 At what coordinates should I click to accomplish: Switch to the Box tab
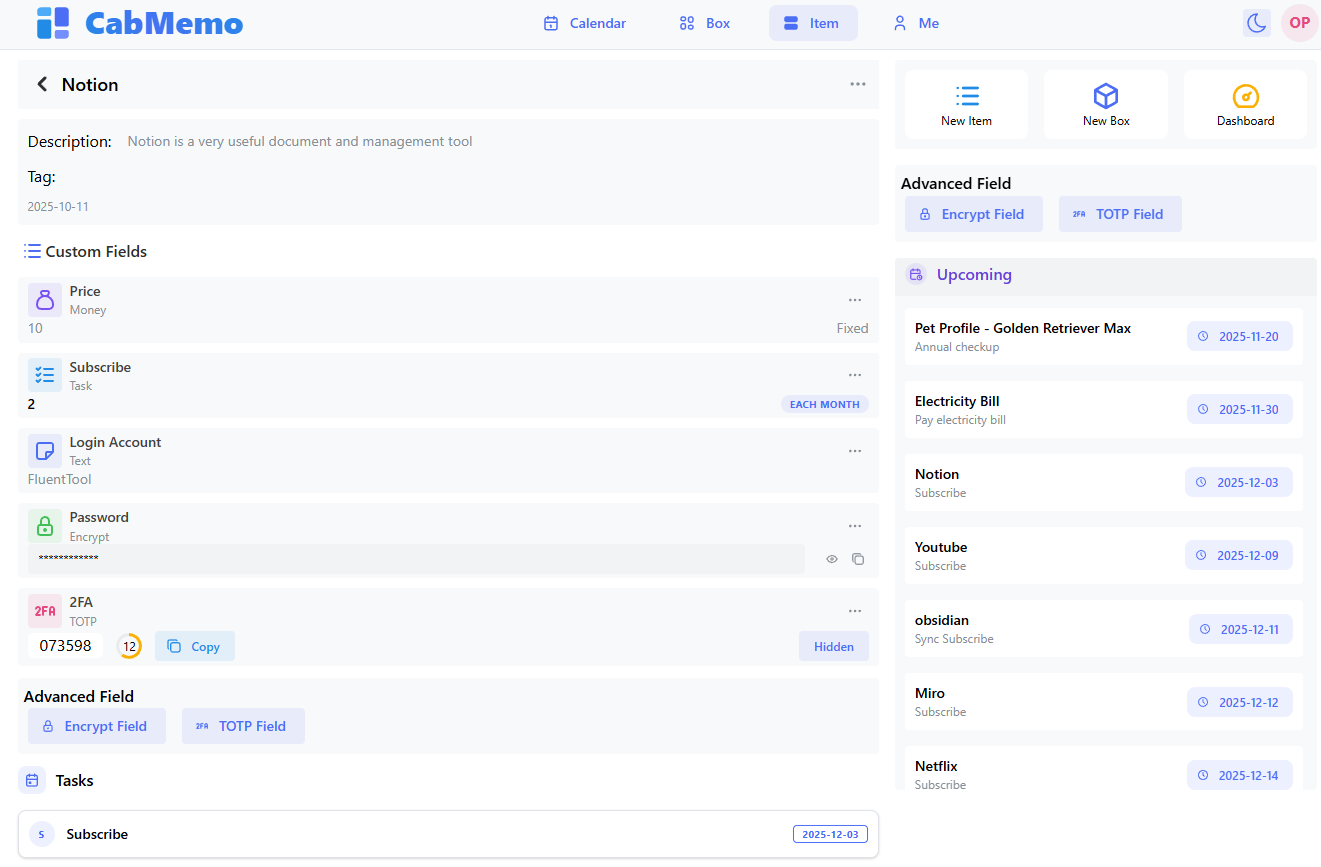tap(705, 23)
